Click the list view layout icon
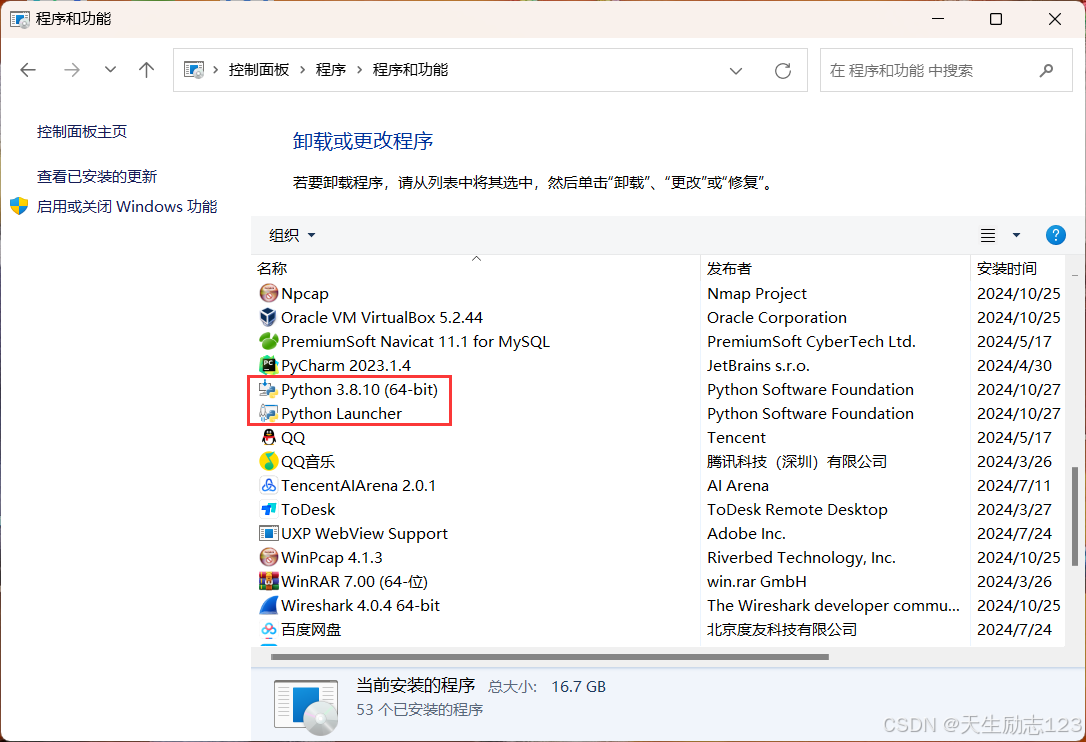The image size is (1086, 742). 988,236
